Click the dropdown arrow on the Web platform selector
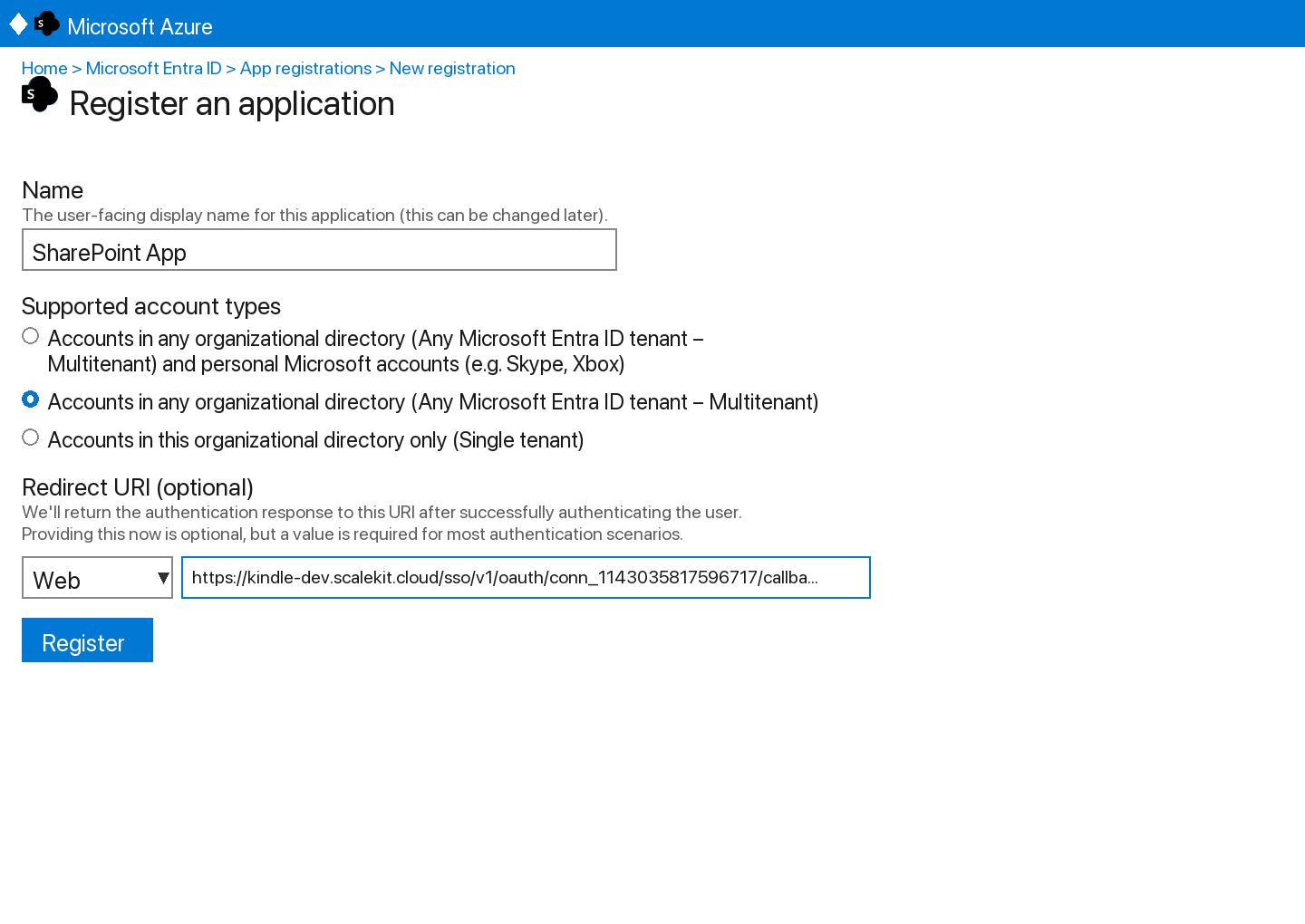Screen dimensions: 1305x924 click(163, 577)
